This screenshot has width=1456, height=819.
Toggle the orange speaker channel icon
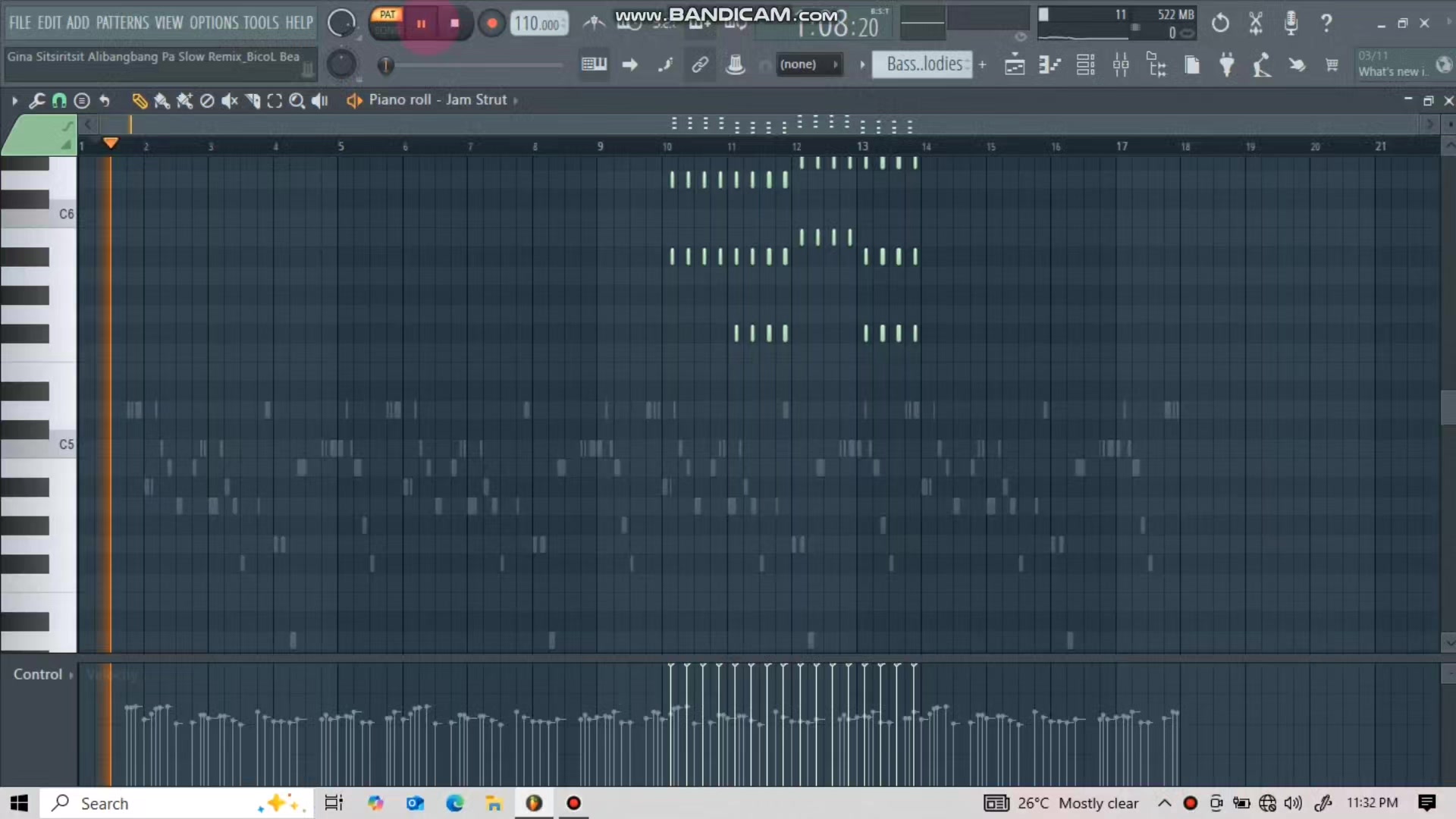click(353, 100)
